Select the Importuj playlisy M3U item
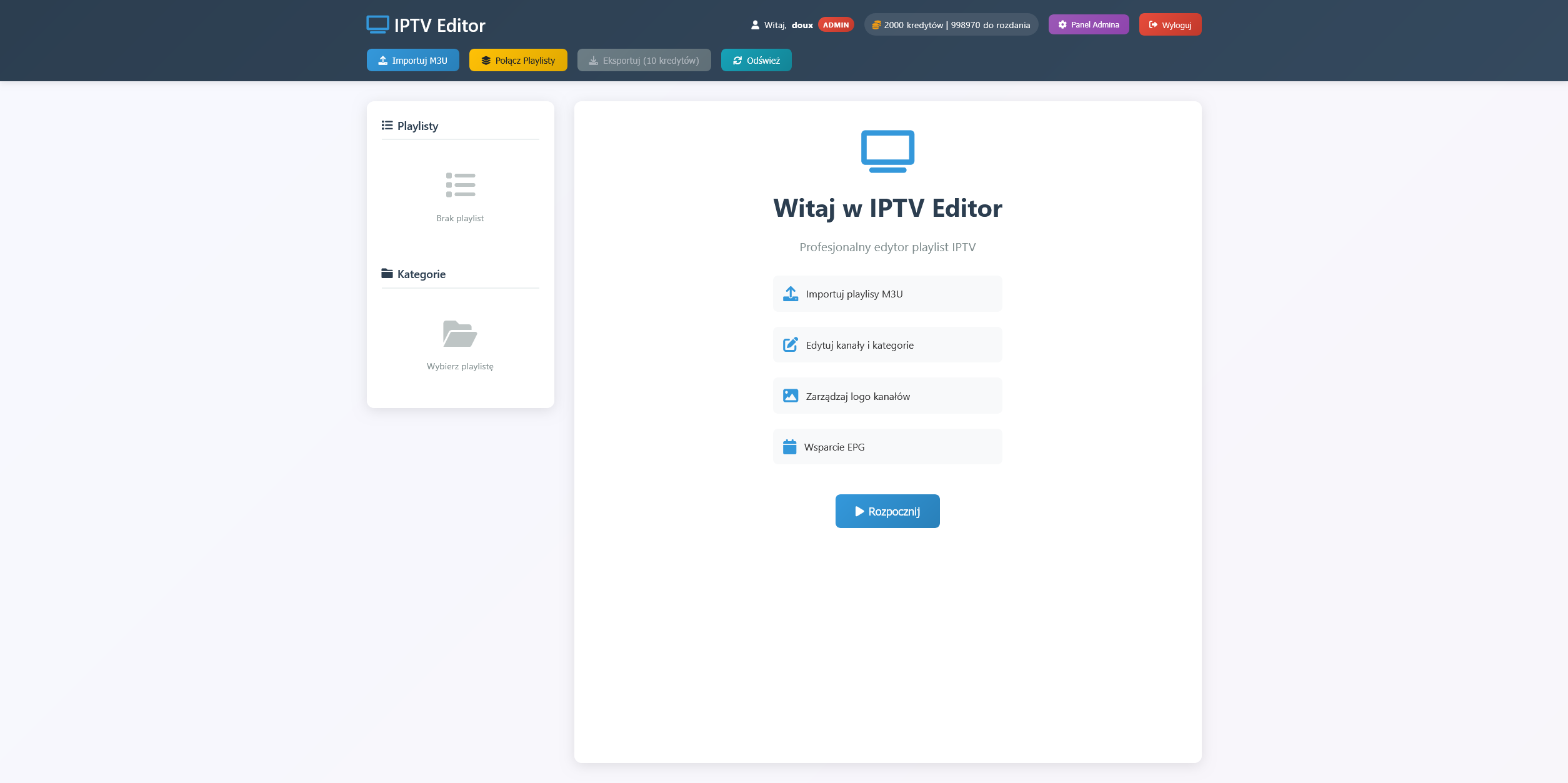Image resolution: width=1568 pixels, height=783 pixels. pyautogui.click(x=887, y=293)
